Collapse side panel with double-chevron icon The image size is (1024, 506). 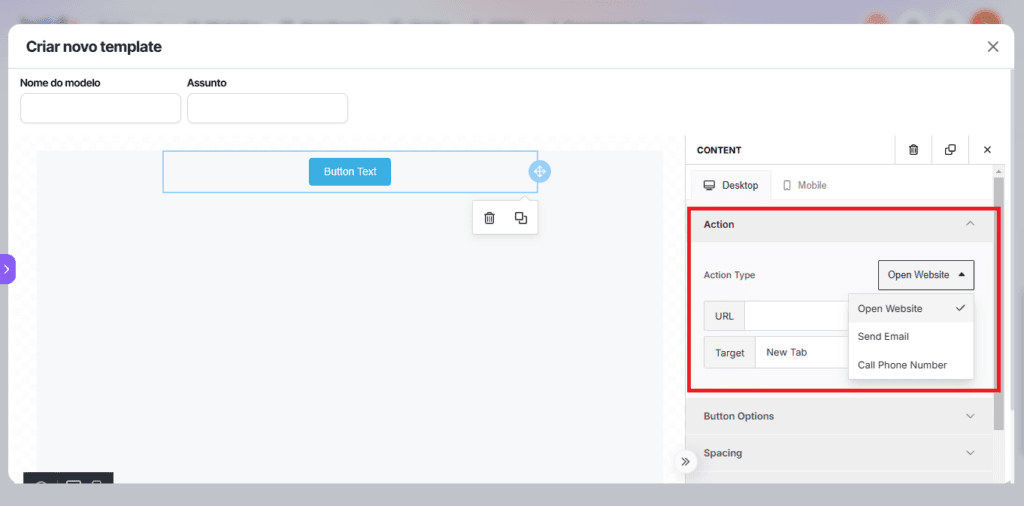[x=685, y=462]
